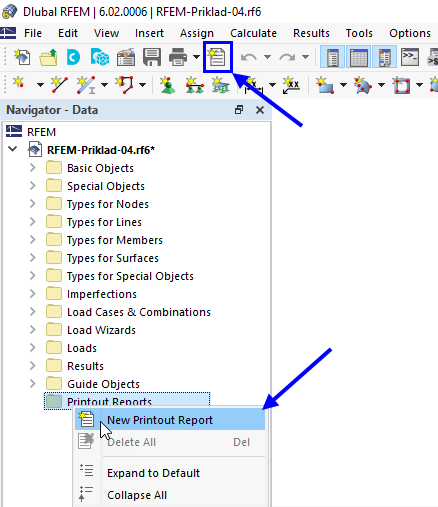Viewport: 438px width, 507px height.
Task: Open the console window icon
Action: (x=410, y=57)
